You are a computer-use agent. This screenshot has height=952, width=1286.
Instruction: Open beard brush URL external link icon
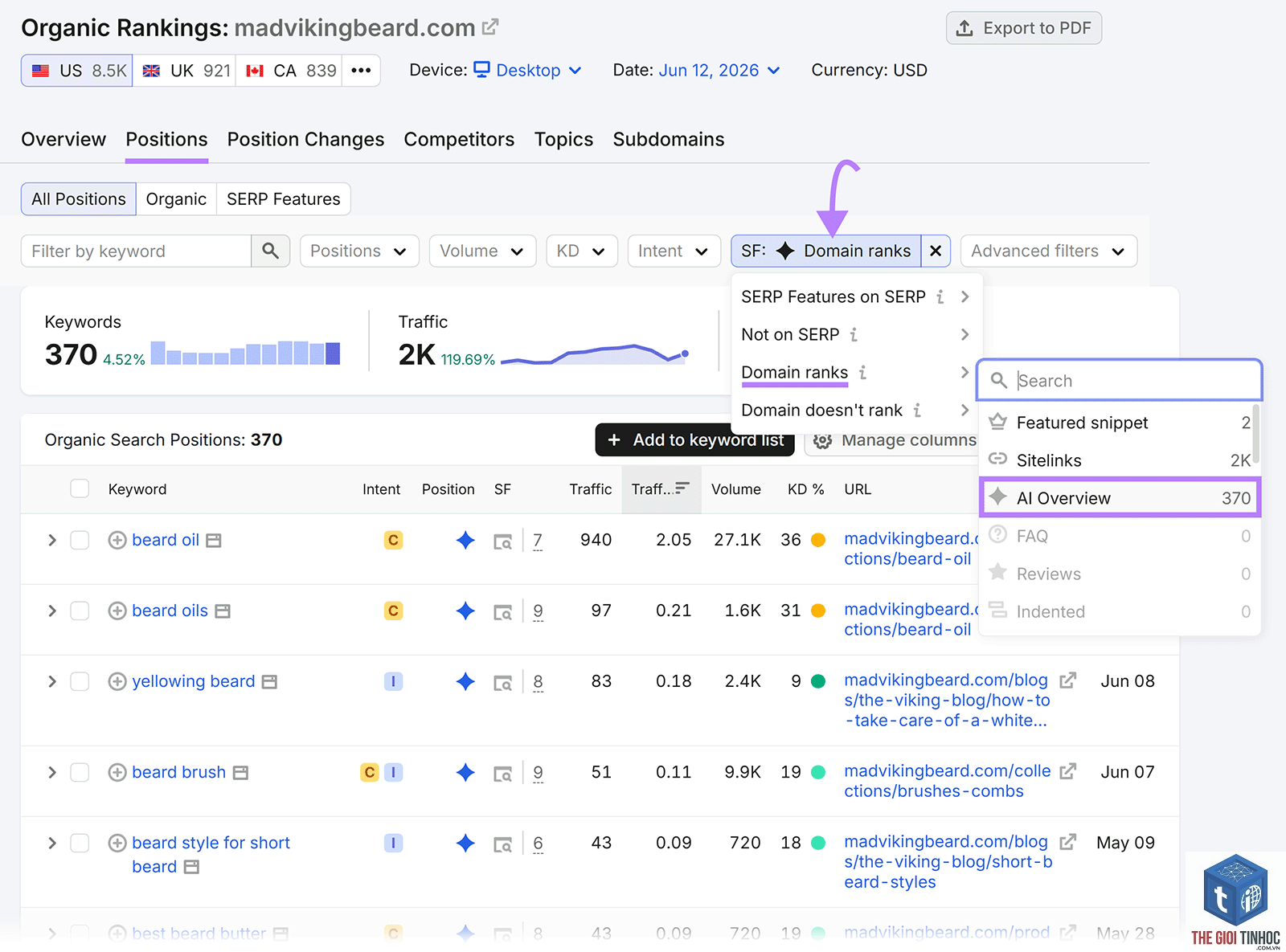click(1067, 771)
